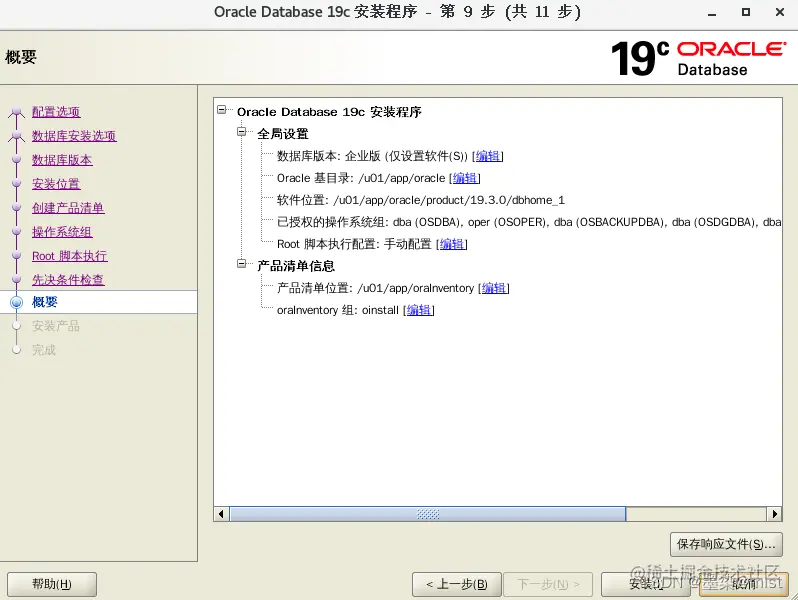This screenshot has height=600, width=798.
Task: Click the 数据库安装选项 step bullet icon
Action: point(17,135)
